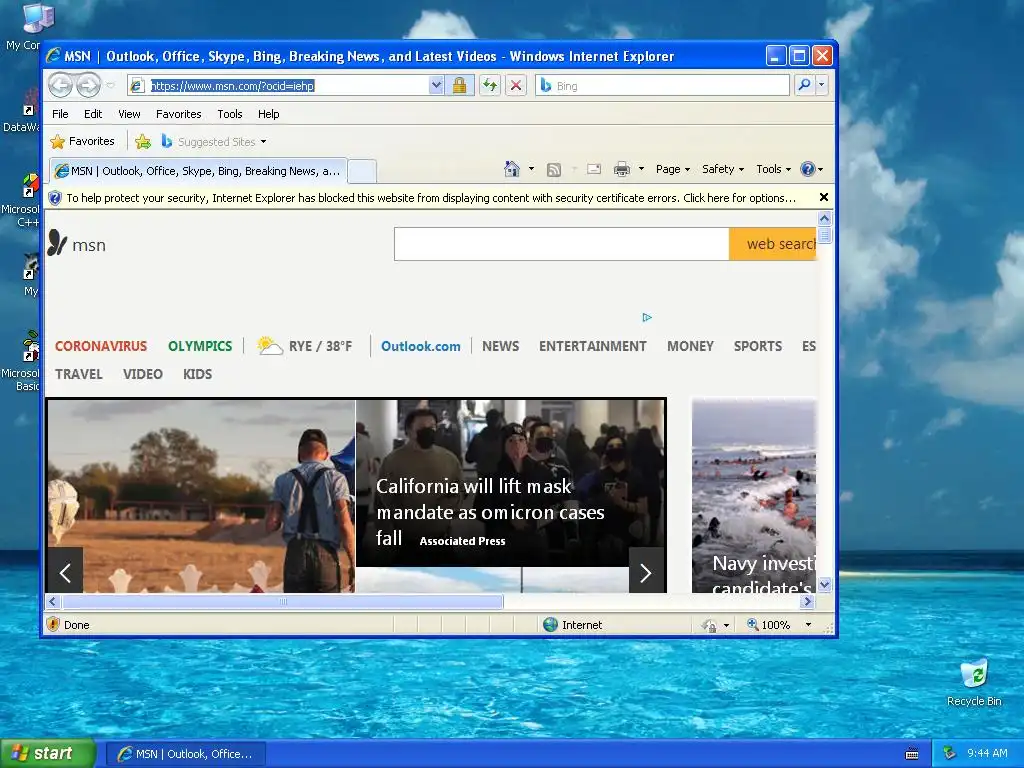Open the TRAVEL section link
This screenshot has width=1024, height=768.
tap(78, 374)
